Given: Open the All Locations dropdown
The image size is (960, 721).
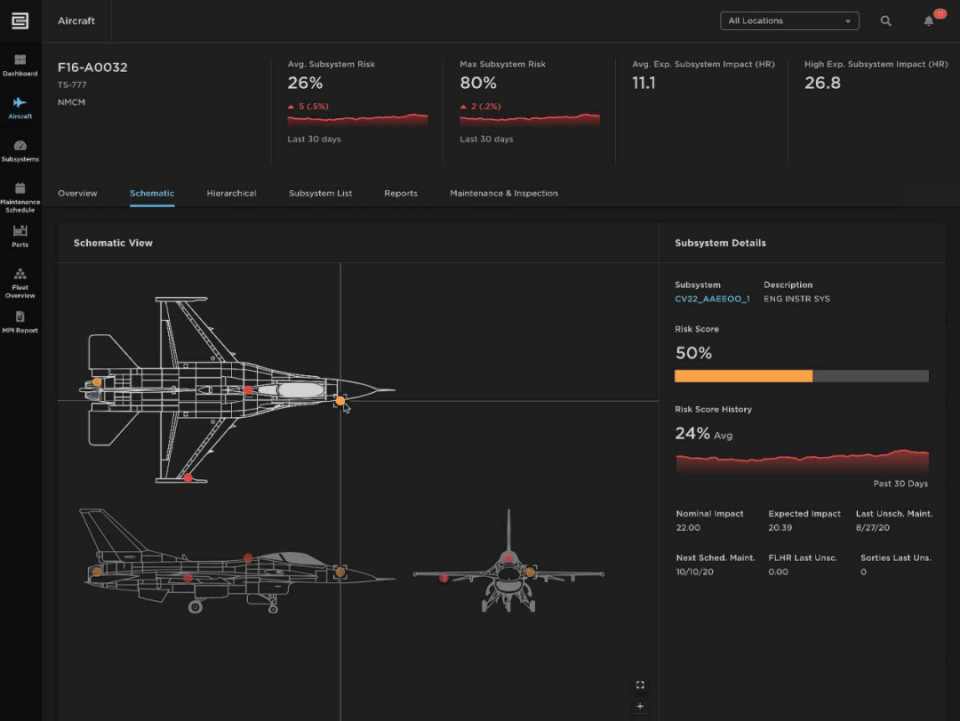Looking at the screenshot, I should (x=789, y=21).
